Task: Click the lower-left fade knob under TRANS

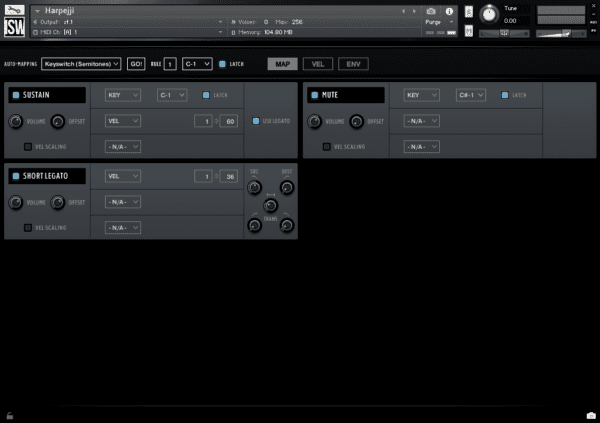Action: coord(254,225)
